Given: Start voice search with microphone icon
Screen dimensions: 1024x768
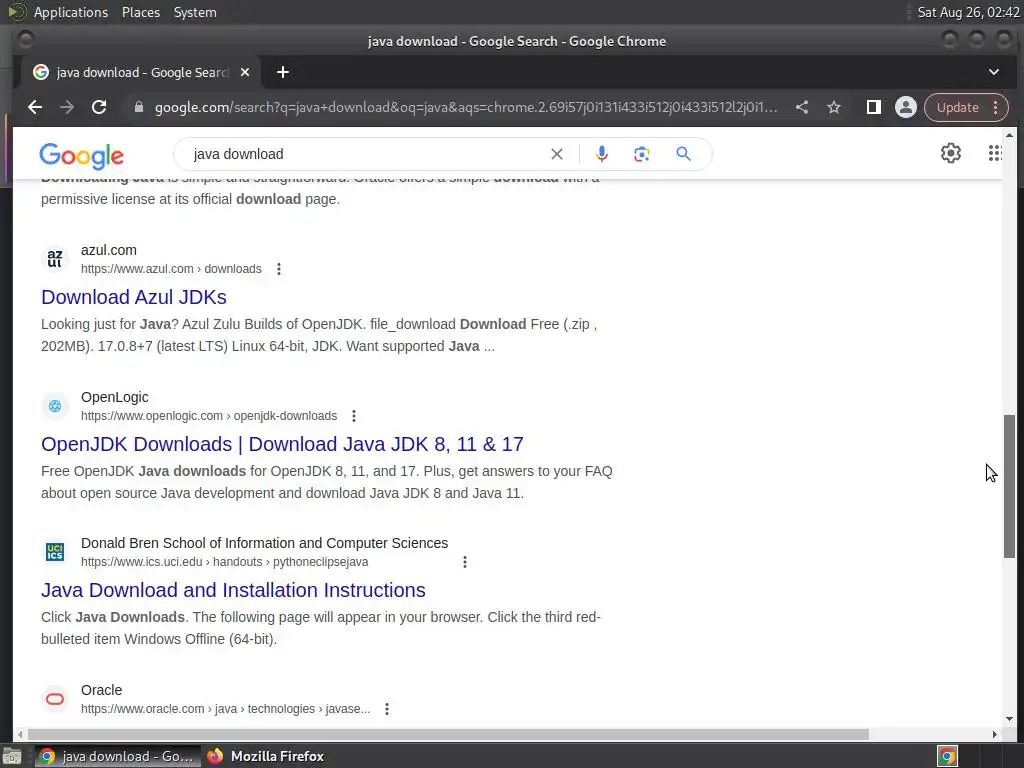Looking at the screenshot, I should [x=601, y=154].
